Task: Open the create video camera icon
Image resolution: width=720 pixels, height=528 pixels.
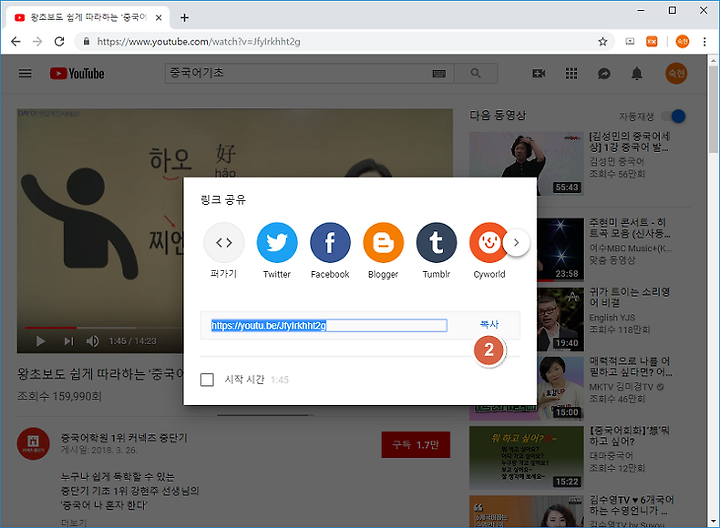Action: click(539, 73)
